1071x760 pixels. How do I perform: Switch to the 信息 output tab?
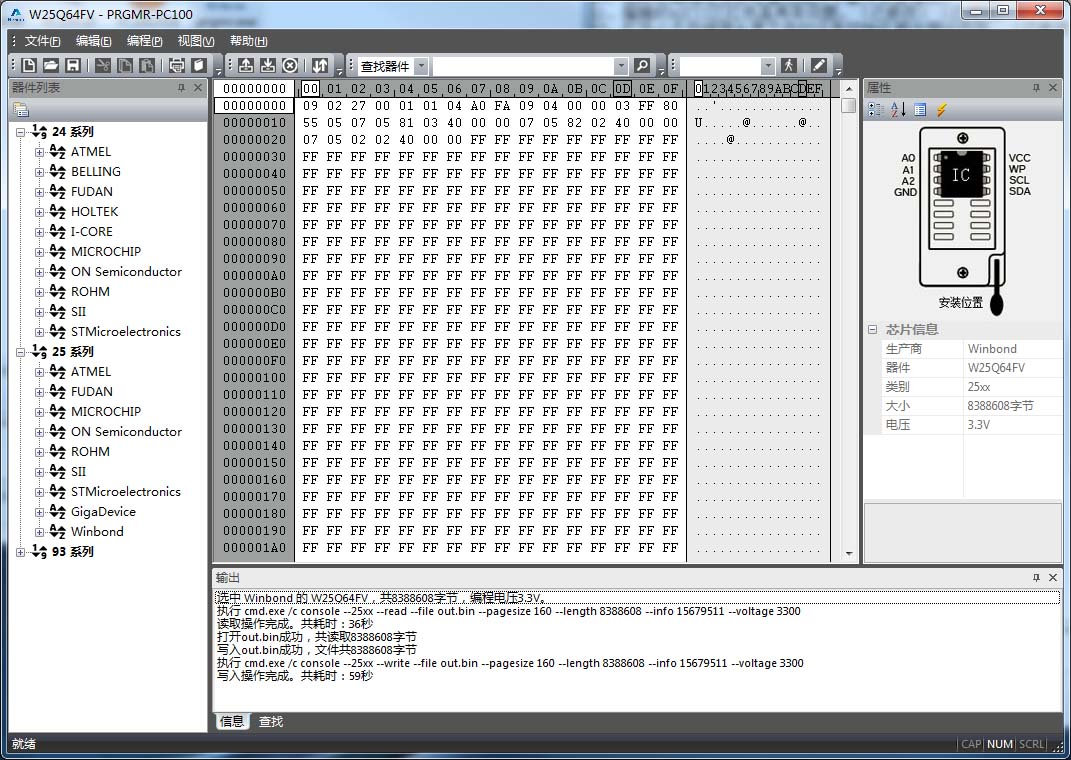[232, 722]
